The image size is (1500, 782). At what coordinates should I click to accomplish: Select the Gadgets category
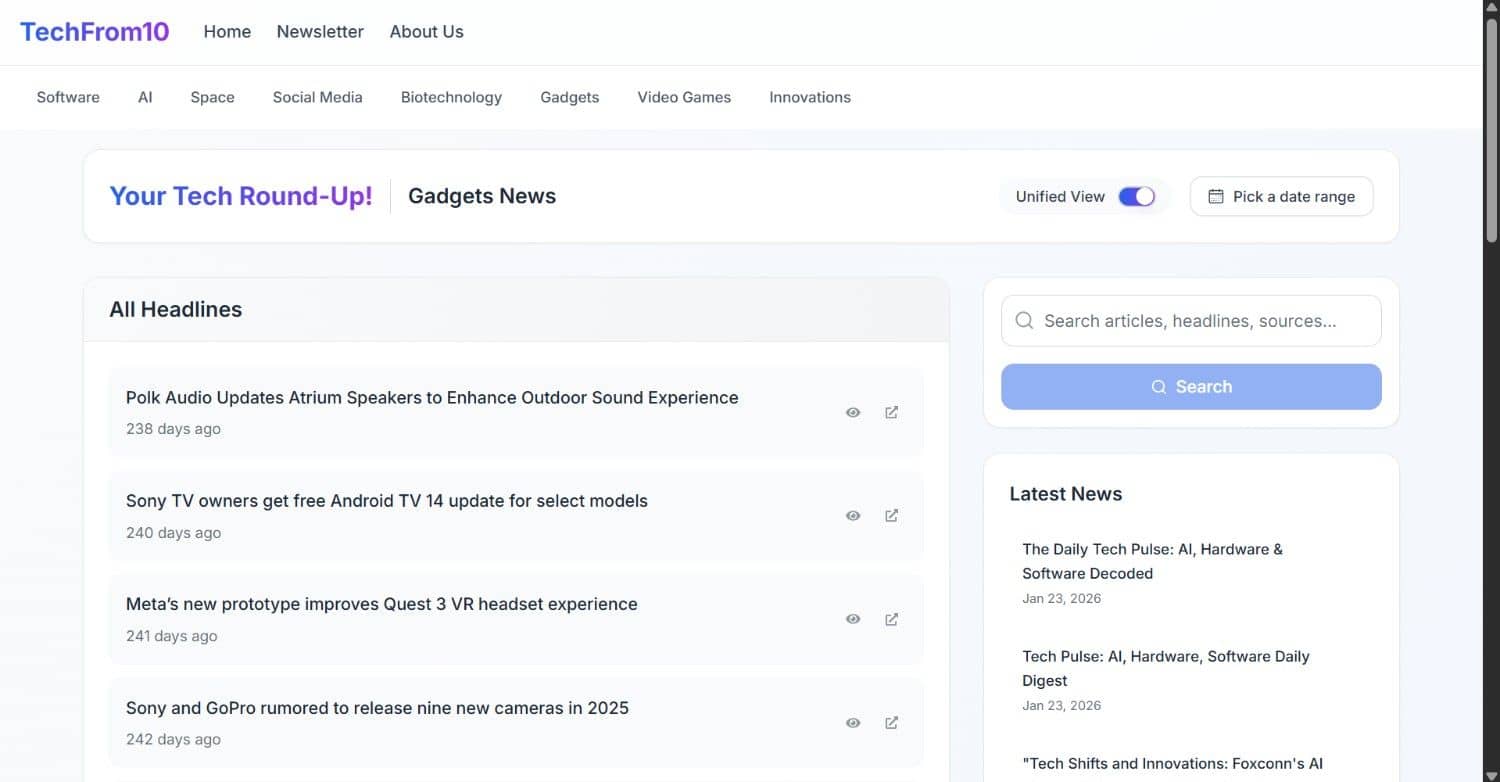coord(569,97)
